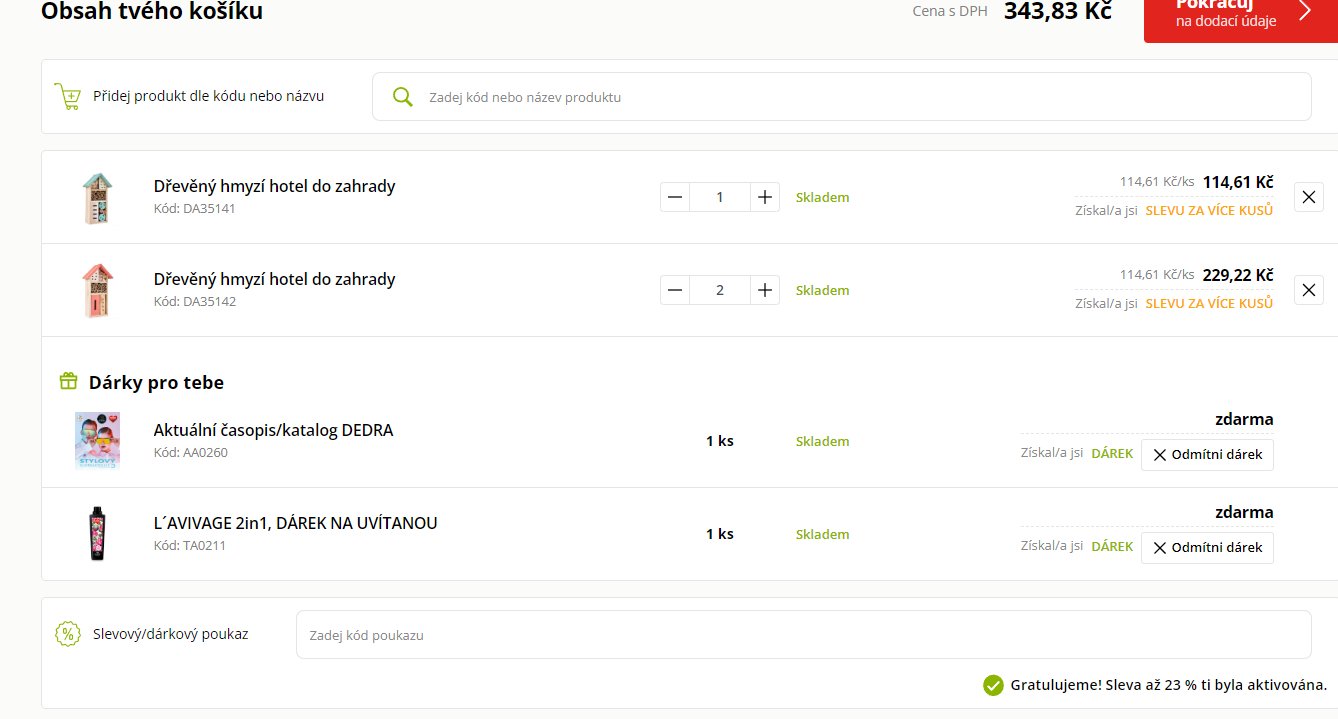
Task: Open L´AVIVAGE 2in1, DÁREK NA UVÍTANOU link
Action: coord(295,523)
